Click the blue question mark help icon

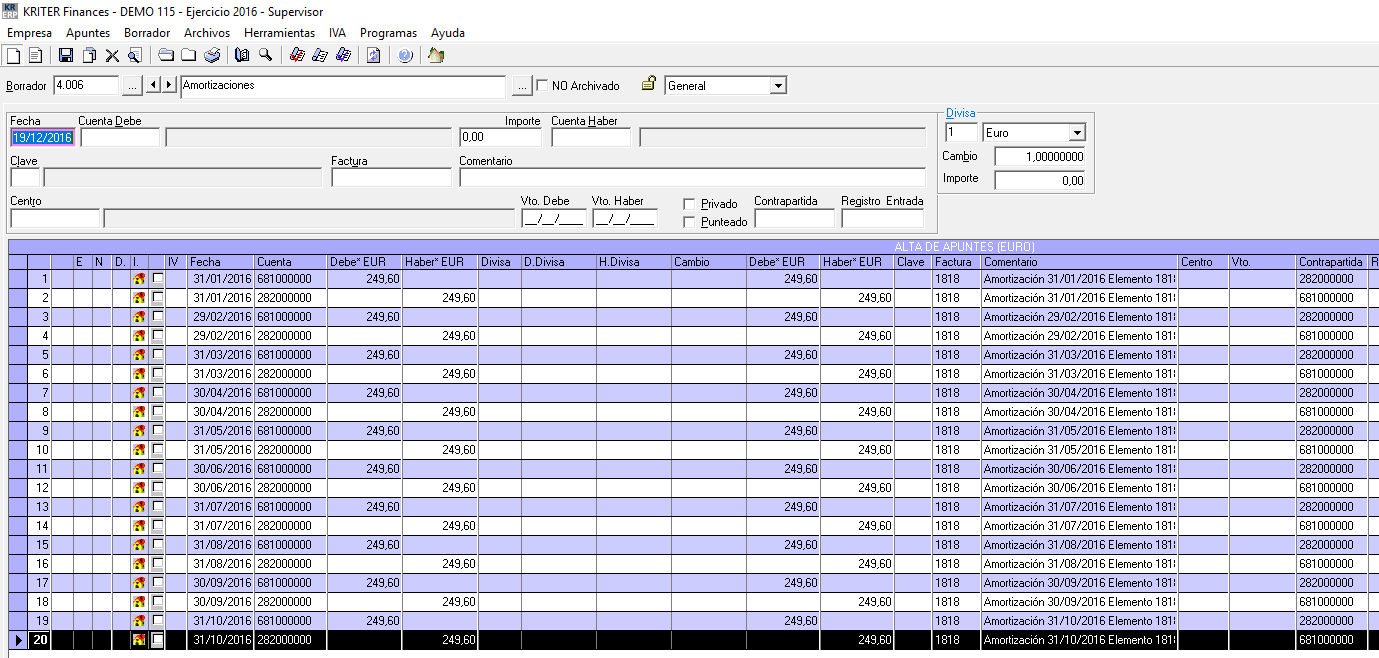(x=405, y=56)
